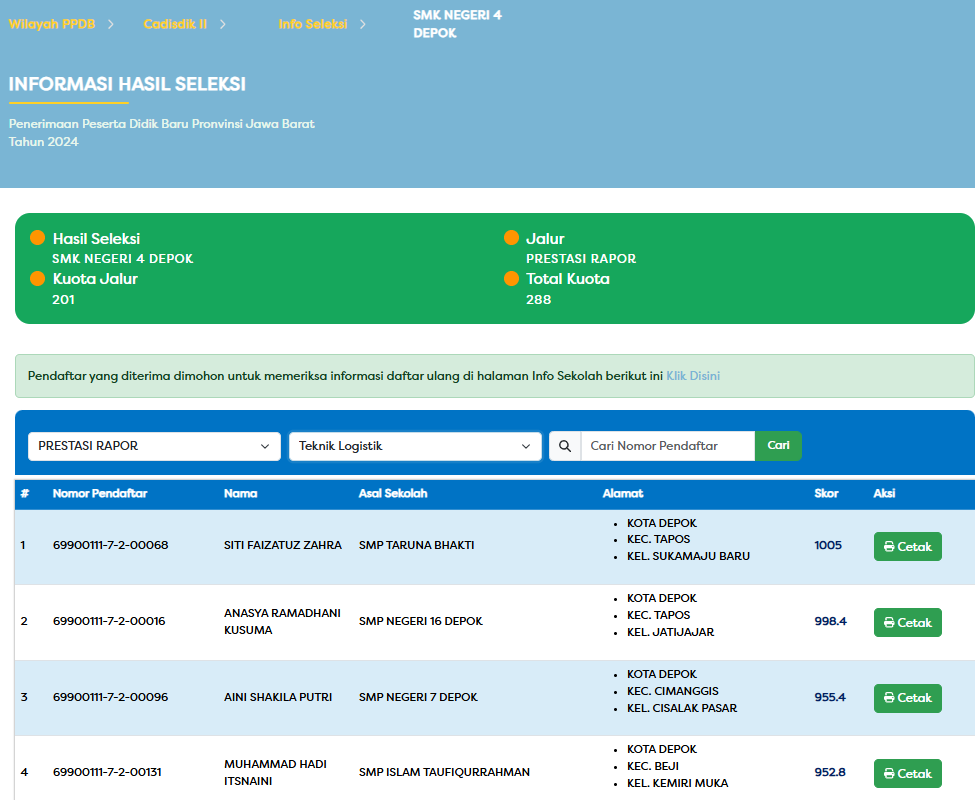The width and height of the screenshot is (975, 800).
Task: Open the Klik Disini link
Action: [x=692, y=376]
